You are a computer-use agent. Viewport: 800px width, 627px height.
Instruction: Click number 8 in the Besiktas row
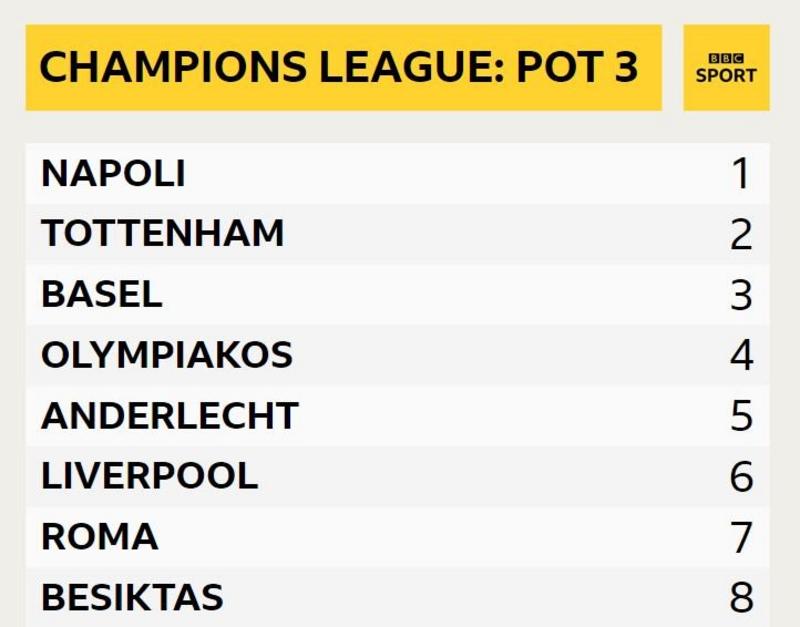click(741, 598)
